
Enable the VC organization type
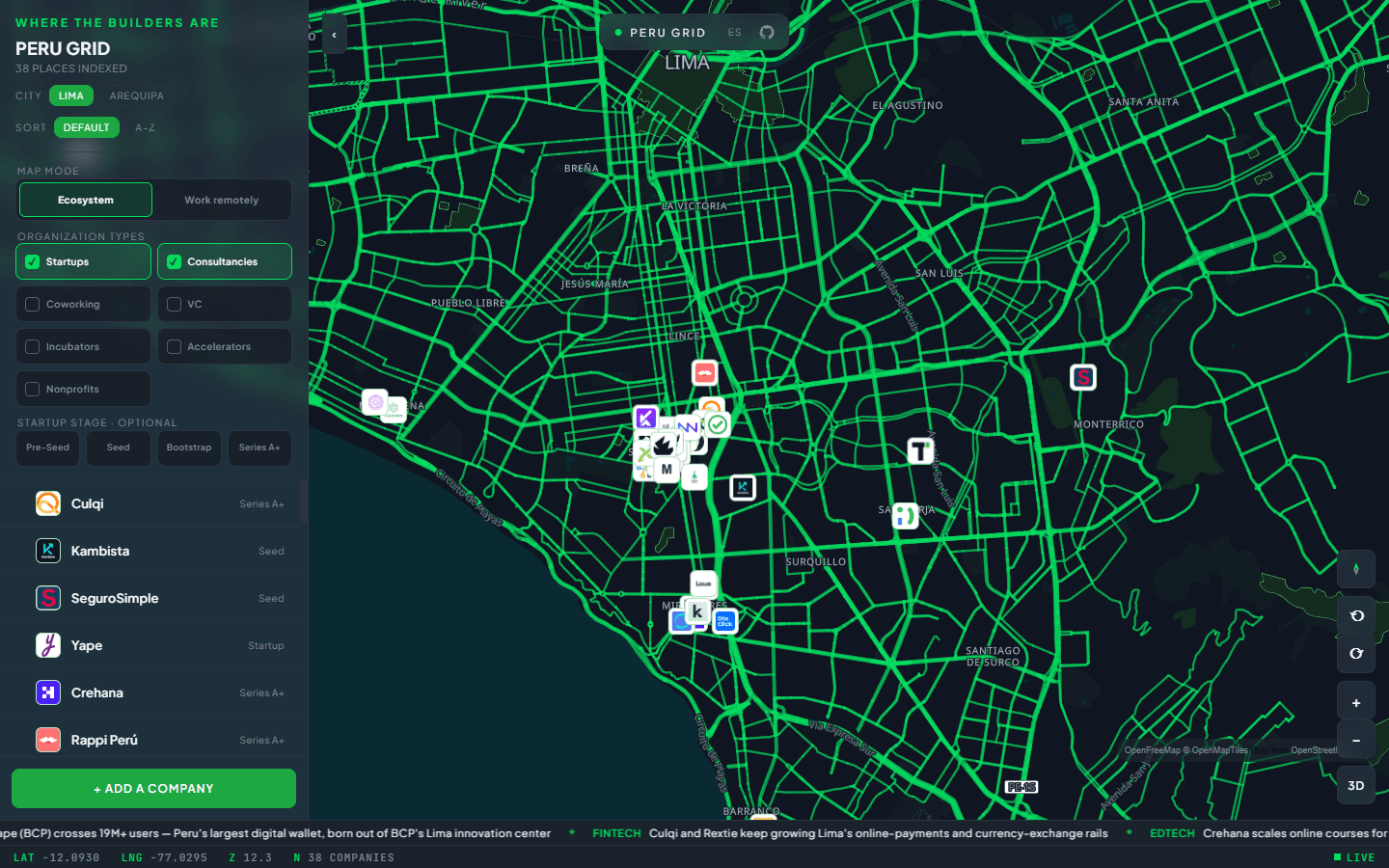[x=225, y=304]
